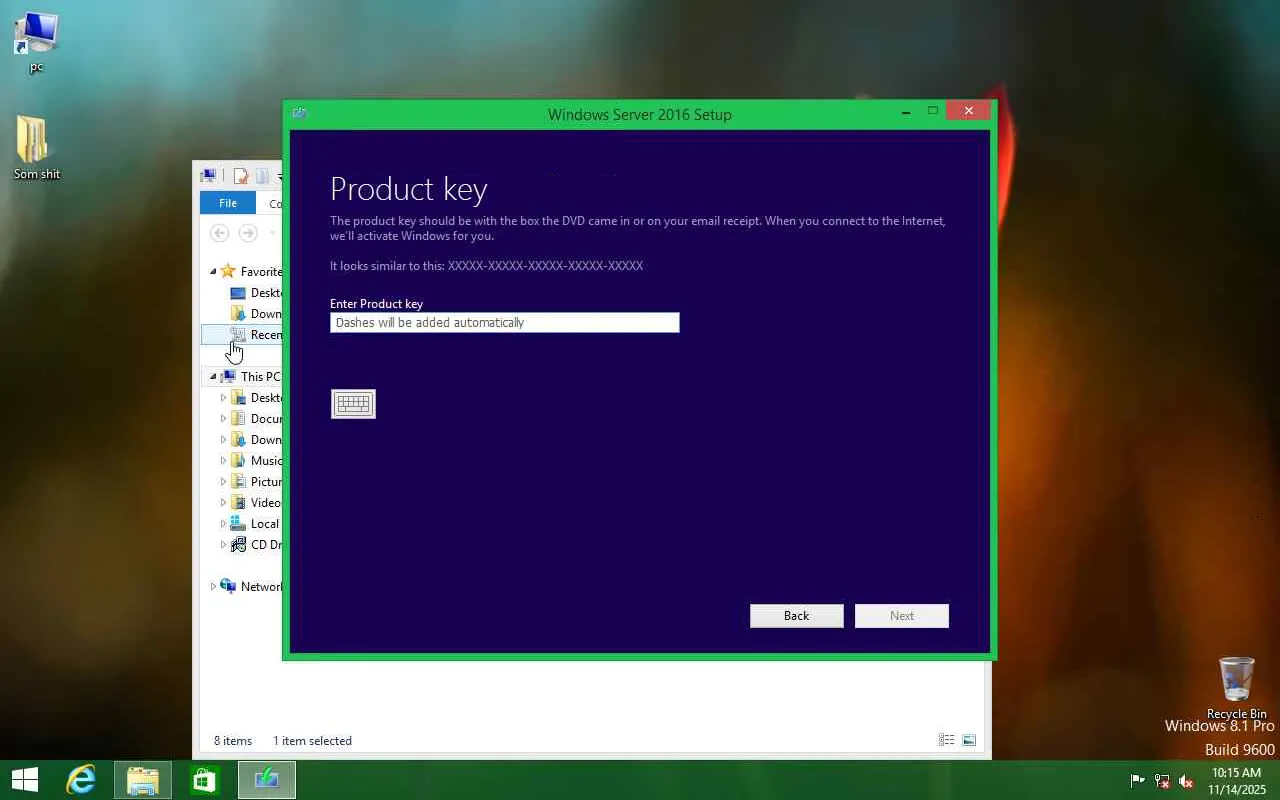Viewport: 1280px width, 800px height.
Task: Create new folder via Explorer quick access toolbar
Action: (x=262, y=176)
